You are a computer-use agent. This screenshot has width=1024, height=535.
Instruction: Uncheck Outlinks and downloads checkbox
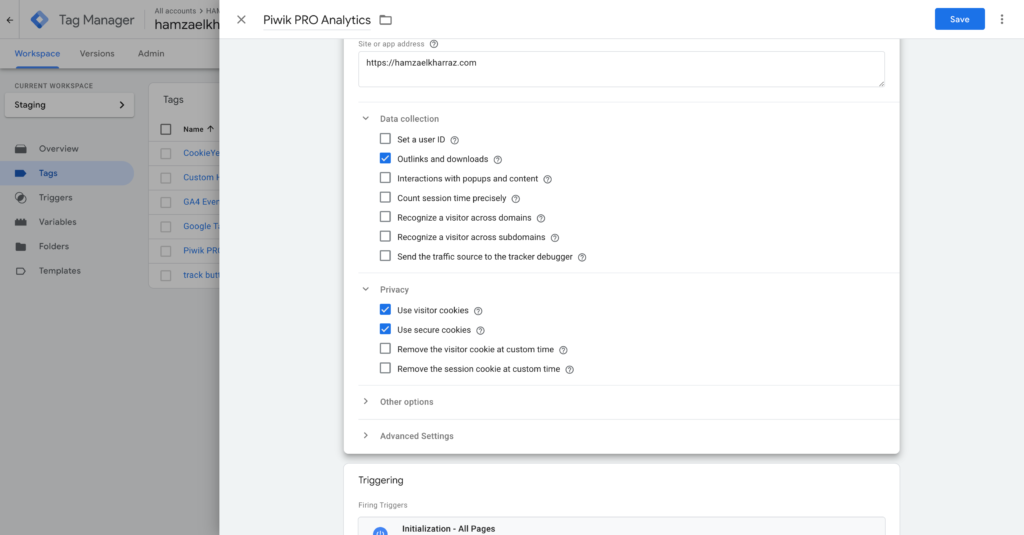385,159
